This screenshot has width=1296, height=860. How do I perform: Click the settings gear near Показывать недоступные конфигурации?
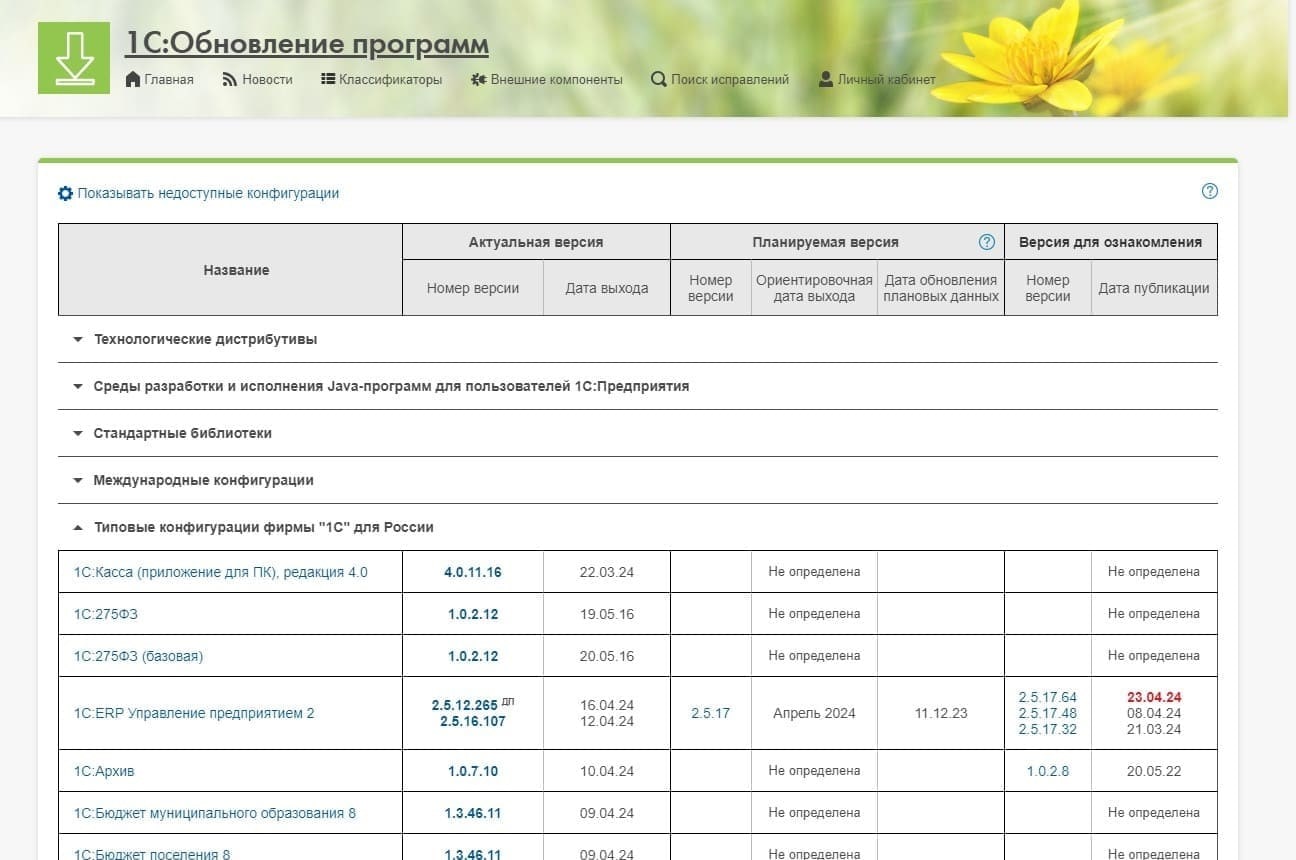coord(66,193)
